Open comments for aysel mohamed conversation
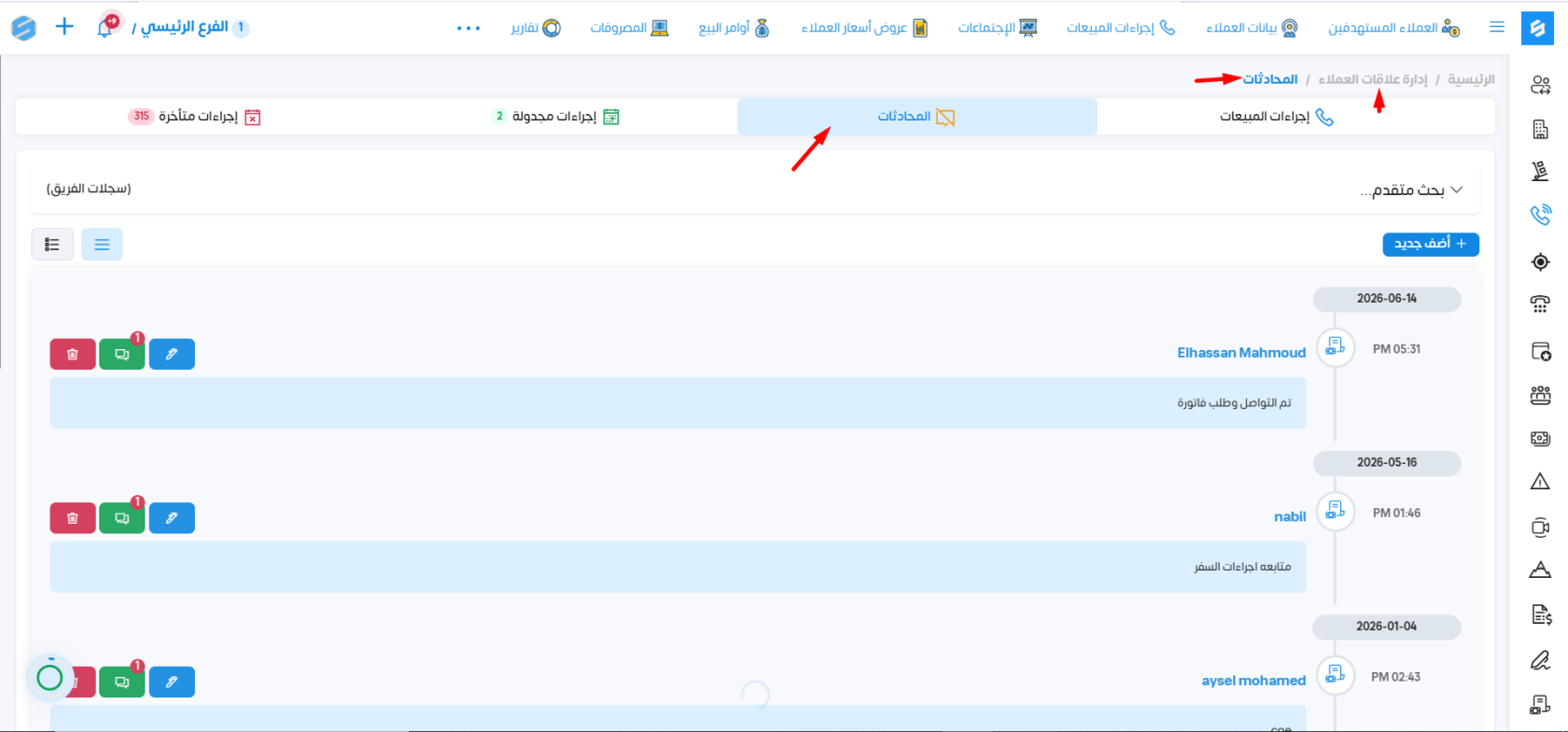This screenshot has width=1568, height=732. 122,683
